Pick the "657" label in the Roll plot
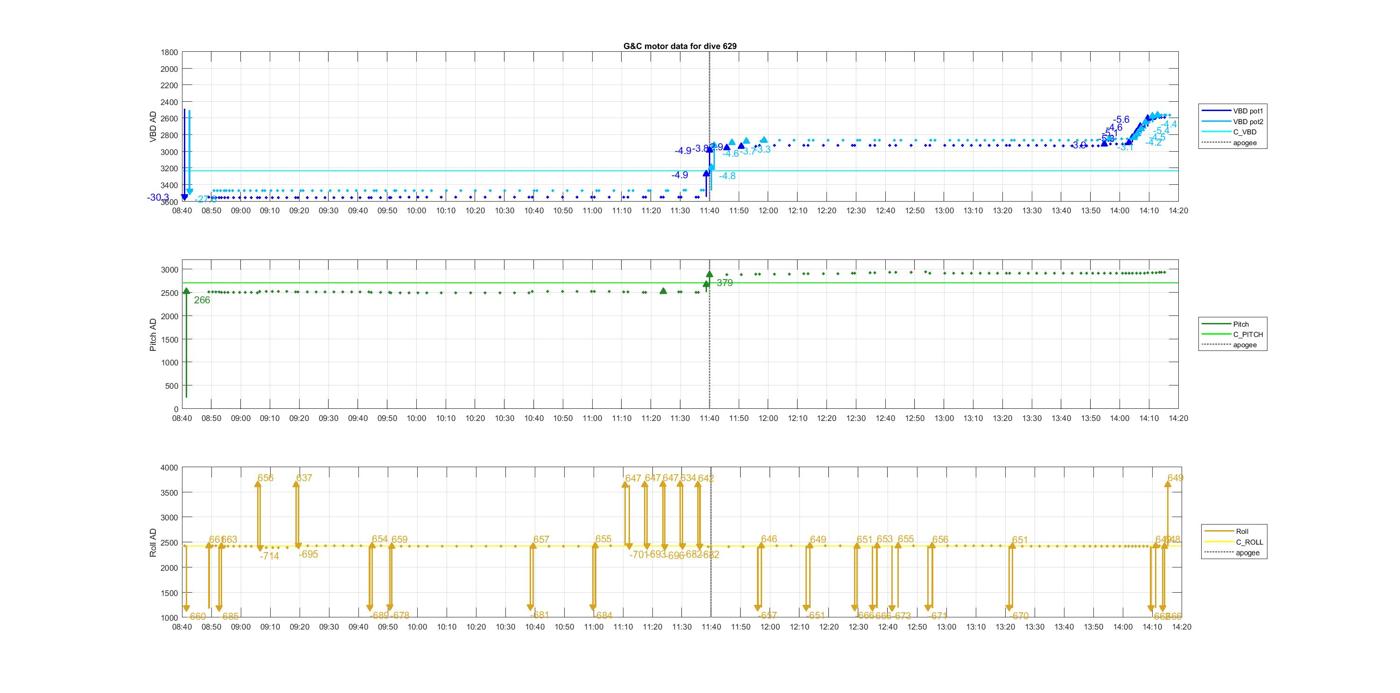Image resolution: width=1400 pixels, height=693 pixels. coord(541,540)
